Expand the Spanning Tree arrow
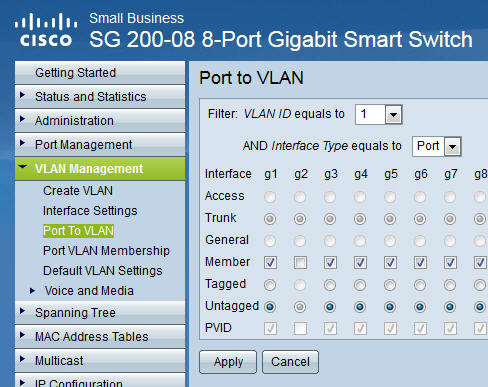Screen dimensions: 488x387 point(22,311)
